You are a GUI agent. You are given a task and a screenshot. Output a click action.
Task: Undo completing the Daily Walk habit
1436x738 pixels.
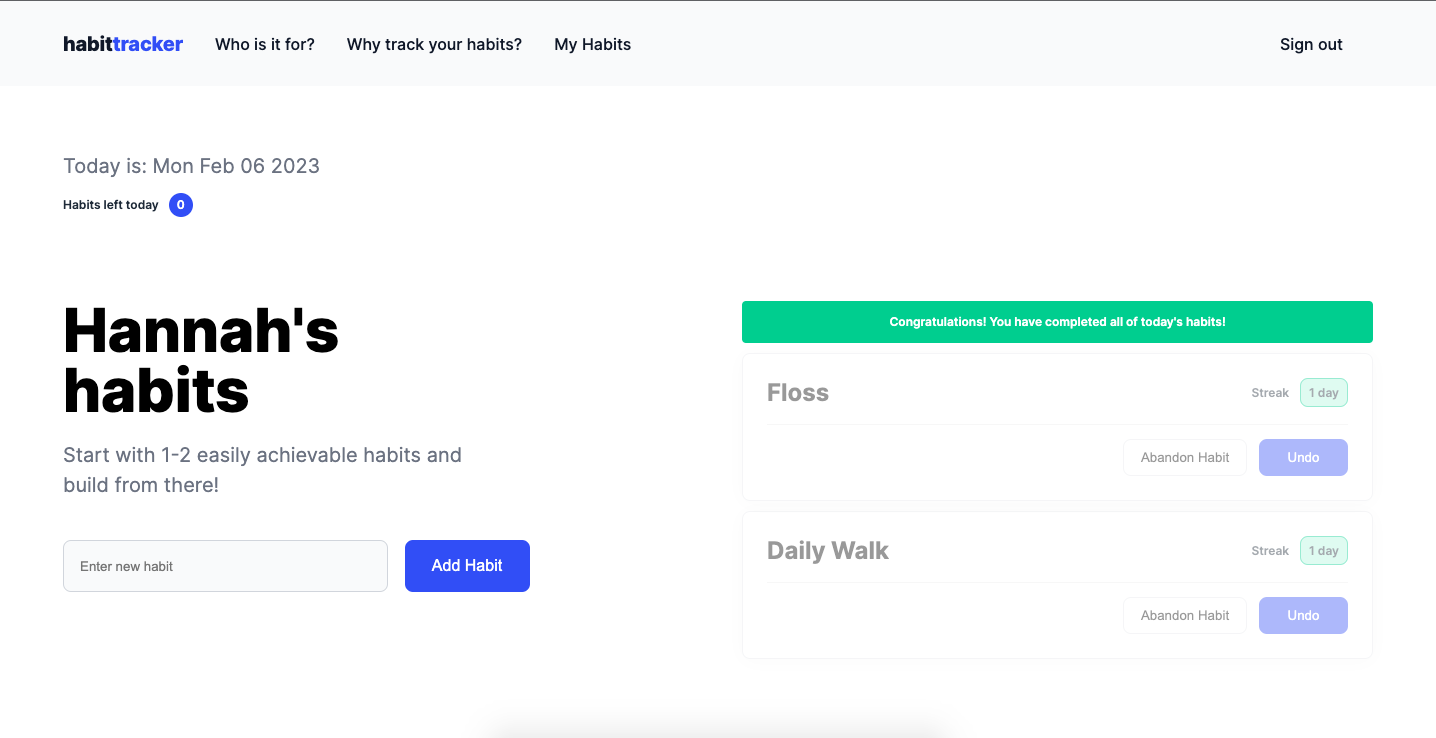tap(1303, 615)
